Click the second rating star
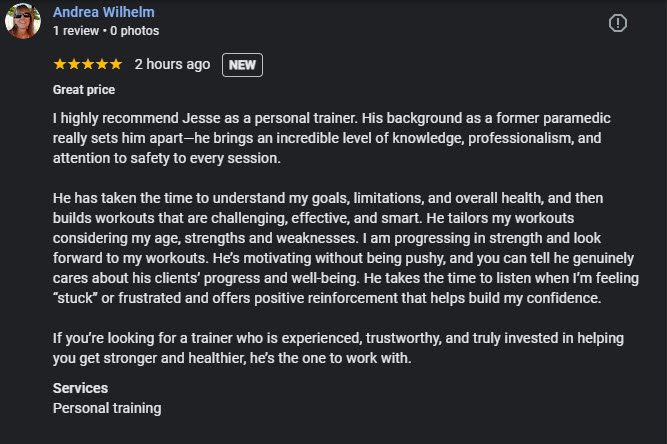Viewport: 667px width, 444px height. point(73,64)
